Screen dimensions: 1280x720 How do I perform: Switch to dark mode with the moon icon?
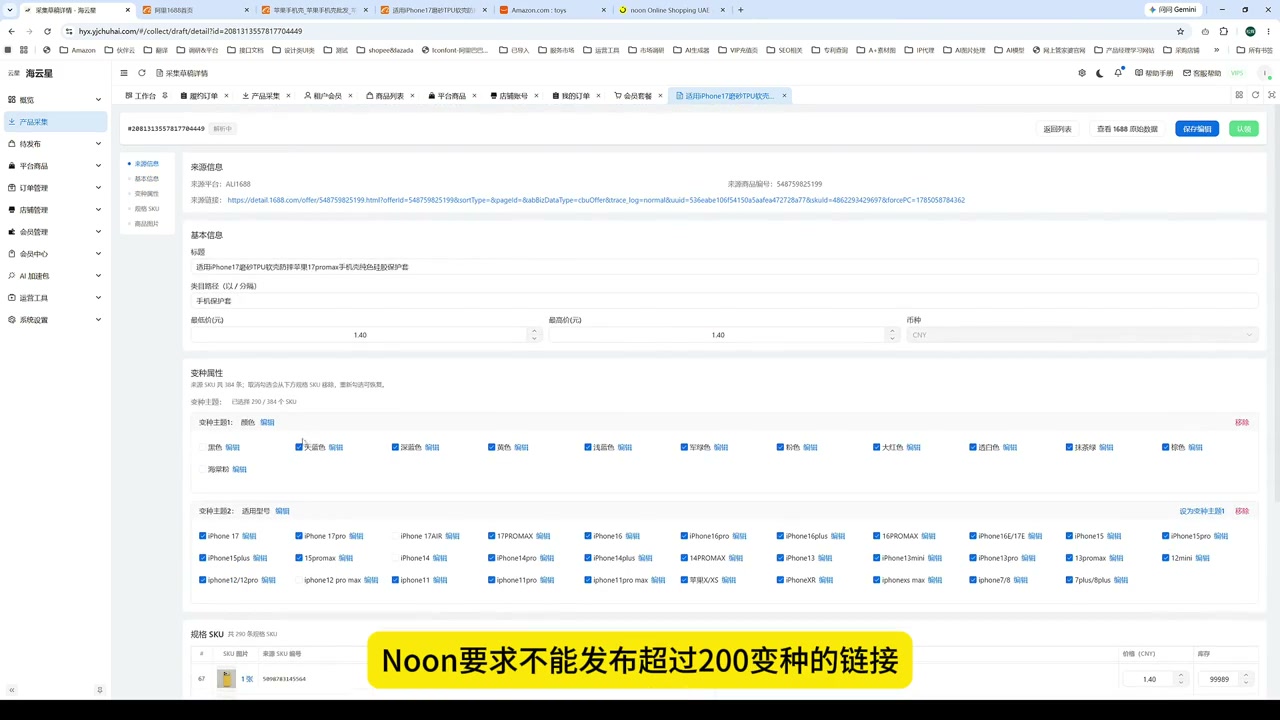tap(1100, 73)
